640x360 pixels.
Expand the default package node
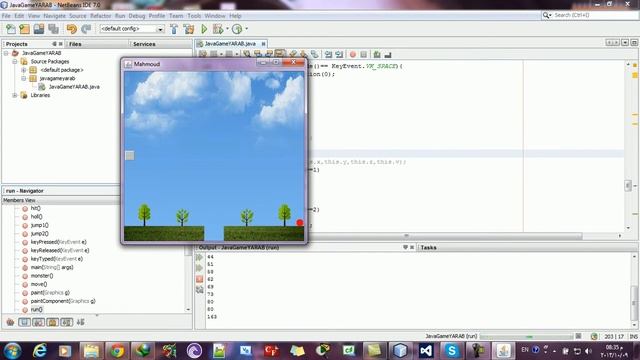[24, 70]
